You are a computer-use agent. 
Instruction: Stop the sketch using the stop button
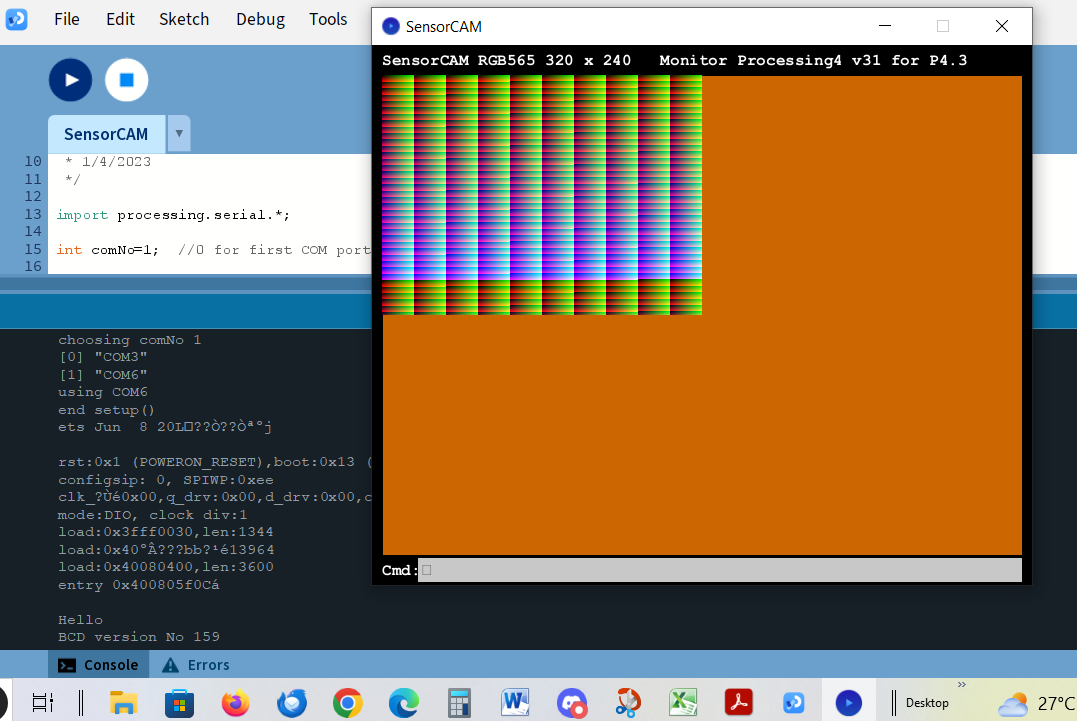click(127, 80)
